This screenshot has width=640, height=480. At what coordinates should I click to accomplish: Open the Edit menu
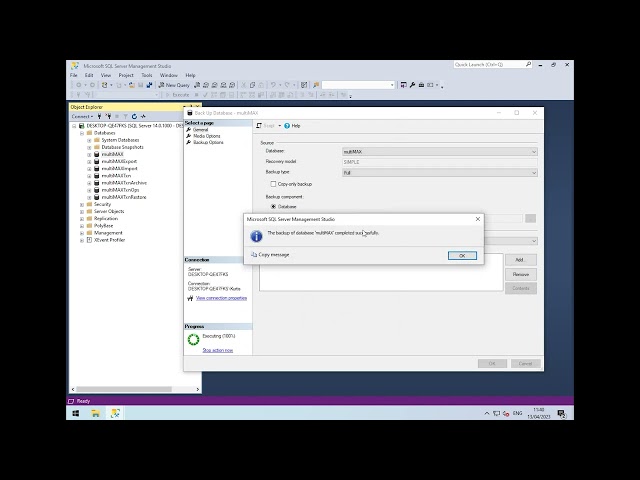click(89, 76)
